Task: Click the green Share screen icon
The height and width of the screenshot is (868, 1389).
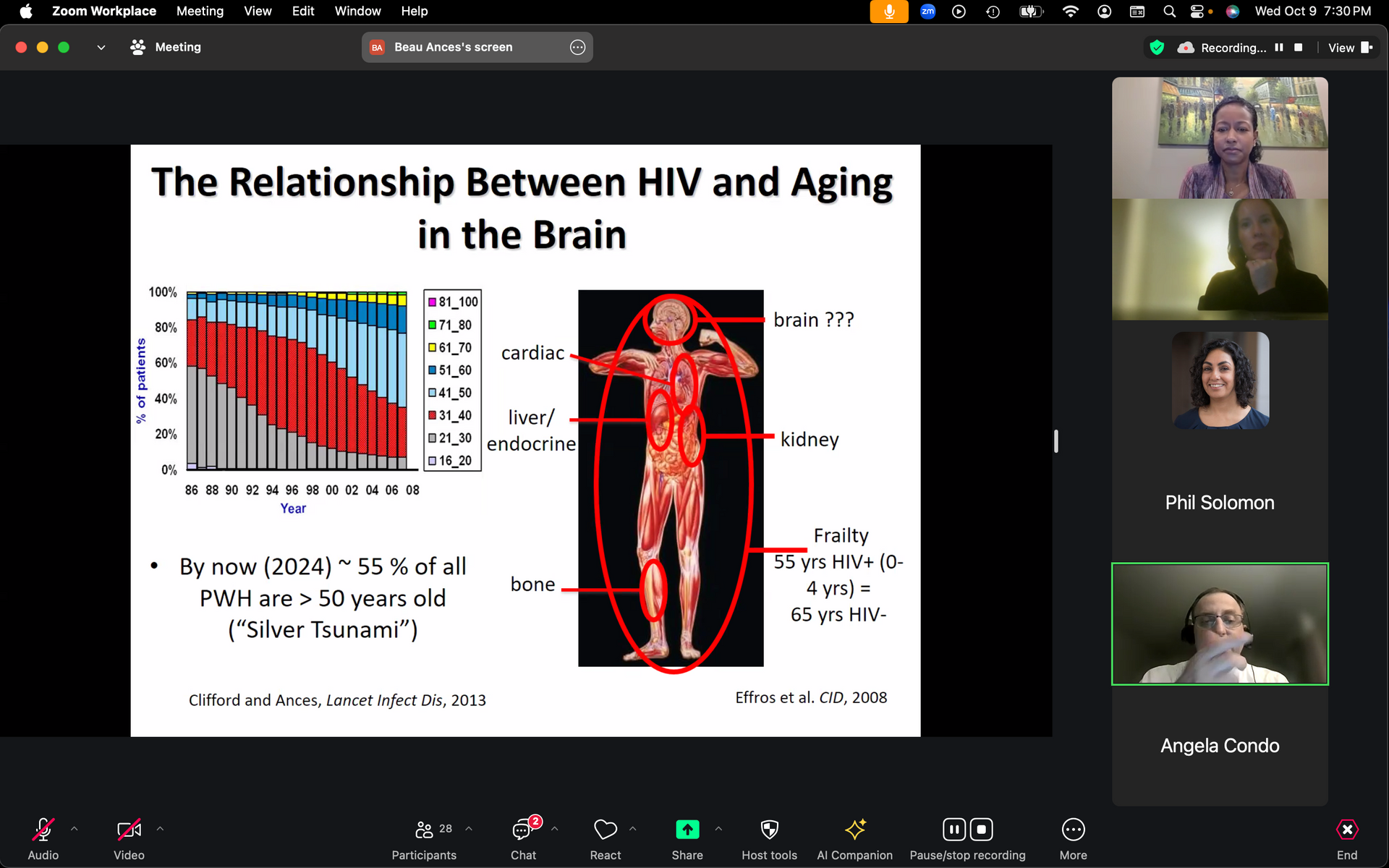Action: pyautogui.click(x=687, y=830)
